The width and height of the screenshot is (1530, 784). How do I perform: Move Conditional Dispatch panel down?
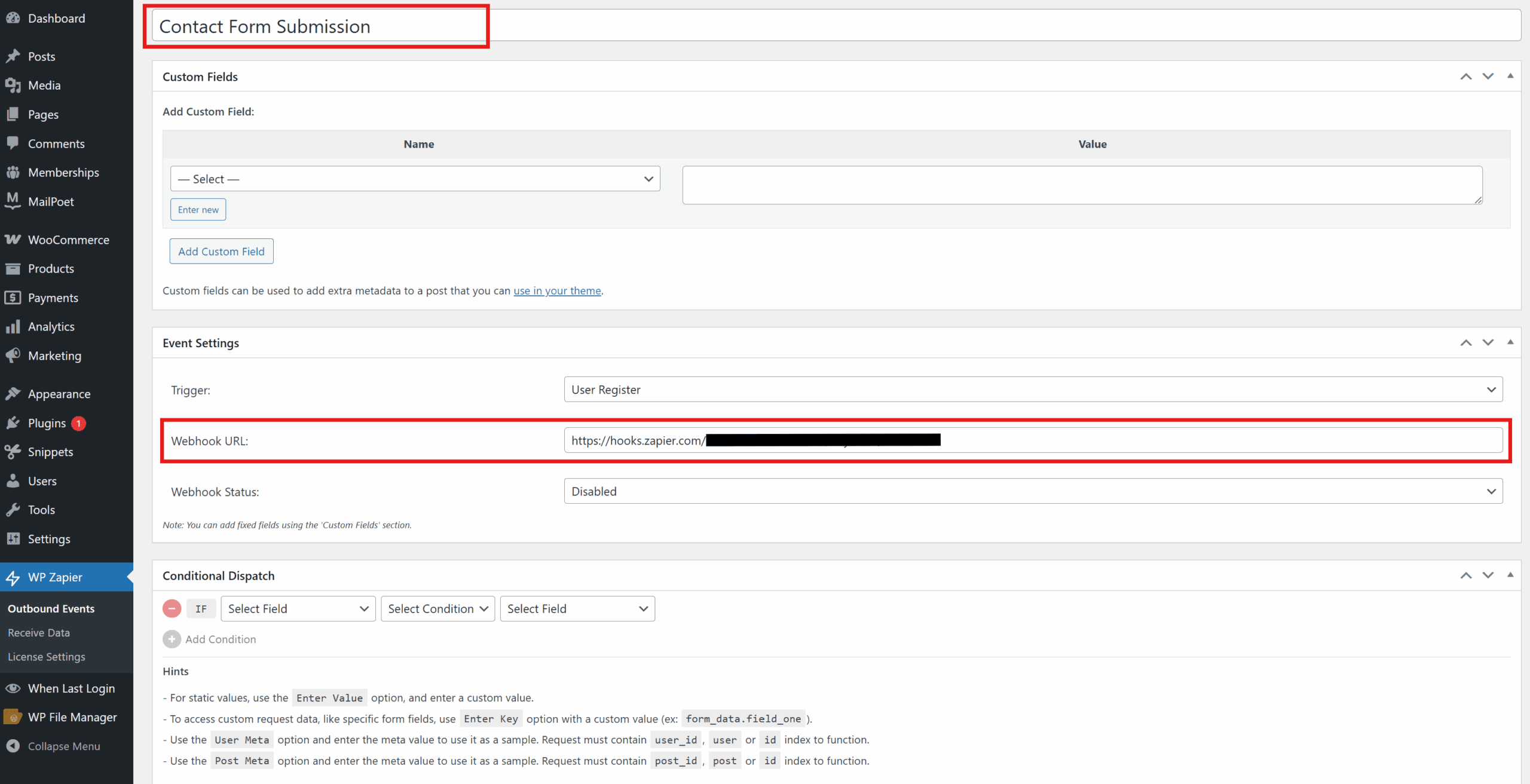click(x=1488, y=575)
